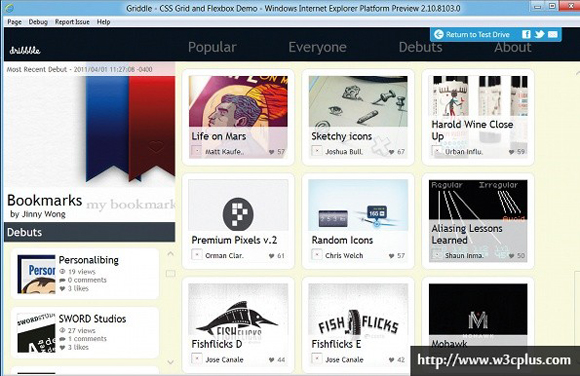Click the down chevron in Debuts list
This screenshot has height=376, width=580.
coord(171,362)
